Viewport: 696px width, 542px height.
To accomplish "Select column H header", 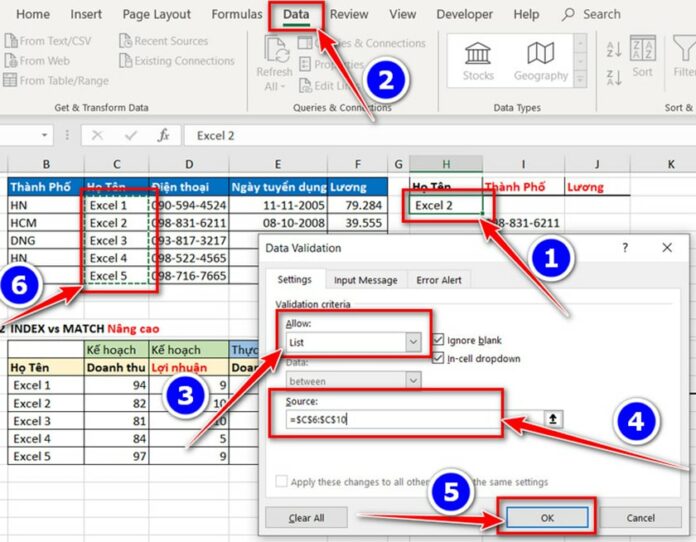I will tap(446, 164).
